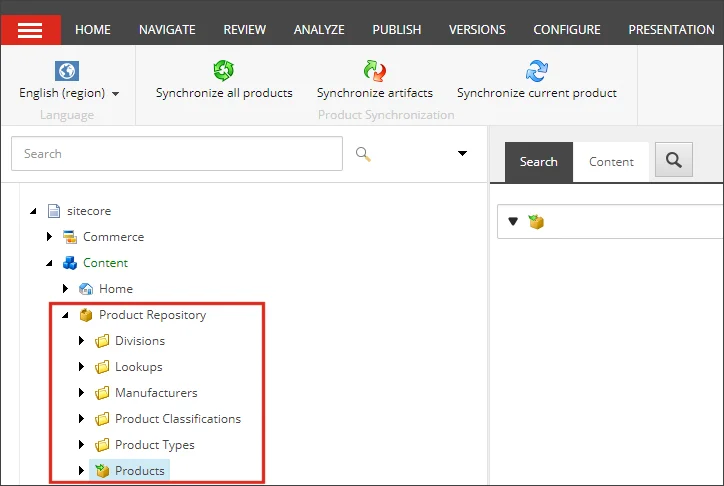This screenshot has height=486, width=724.
Task: Collapse the Content tree node
Action: coord(49,263)
